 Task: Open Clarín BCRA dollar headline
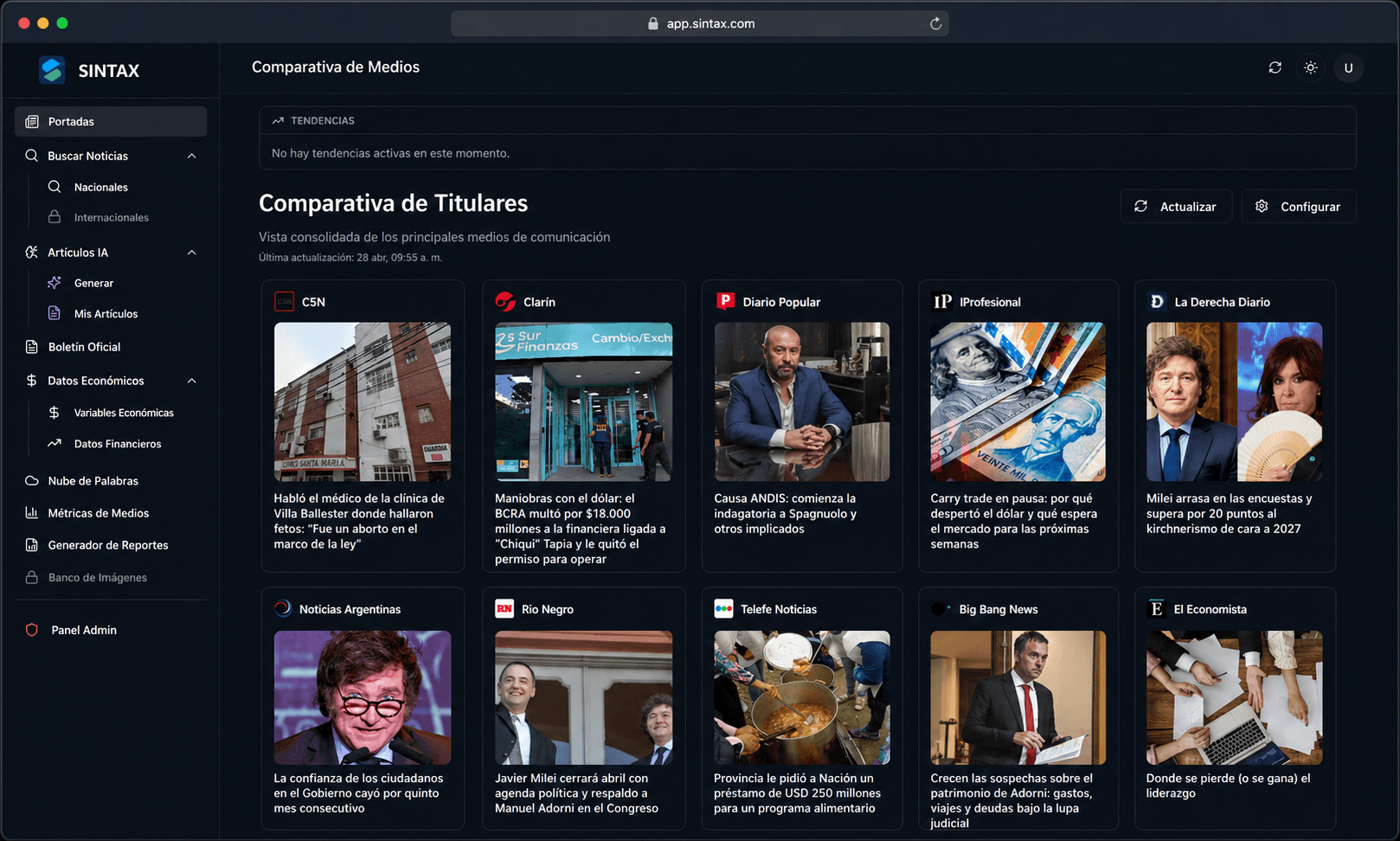[582, 529]
